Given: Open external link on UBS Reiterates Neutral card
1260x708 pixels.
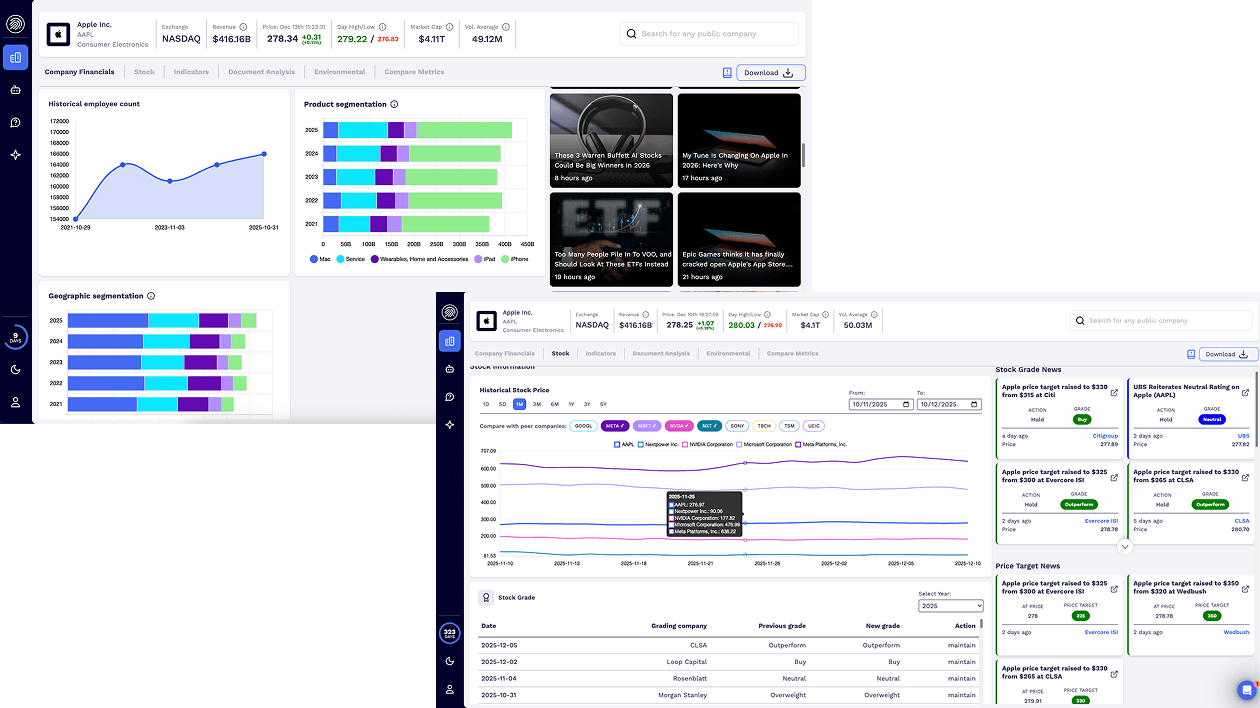Looking at the screenshot, I should 1245,392.
